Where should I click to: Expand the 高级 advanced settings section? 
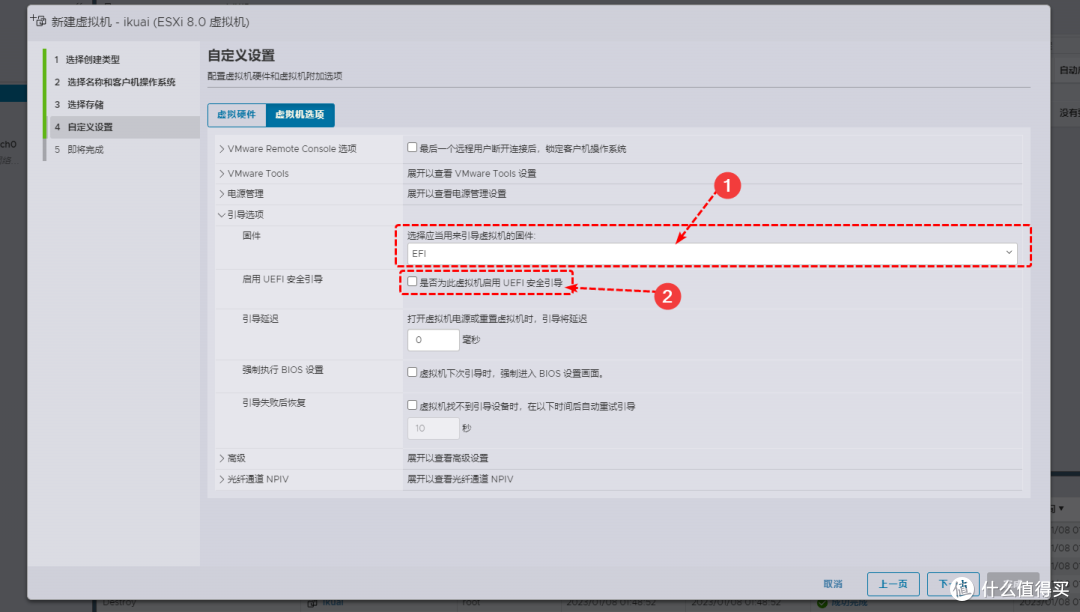pos(237,457)
